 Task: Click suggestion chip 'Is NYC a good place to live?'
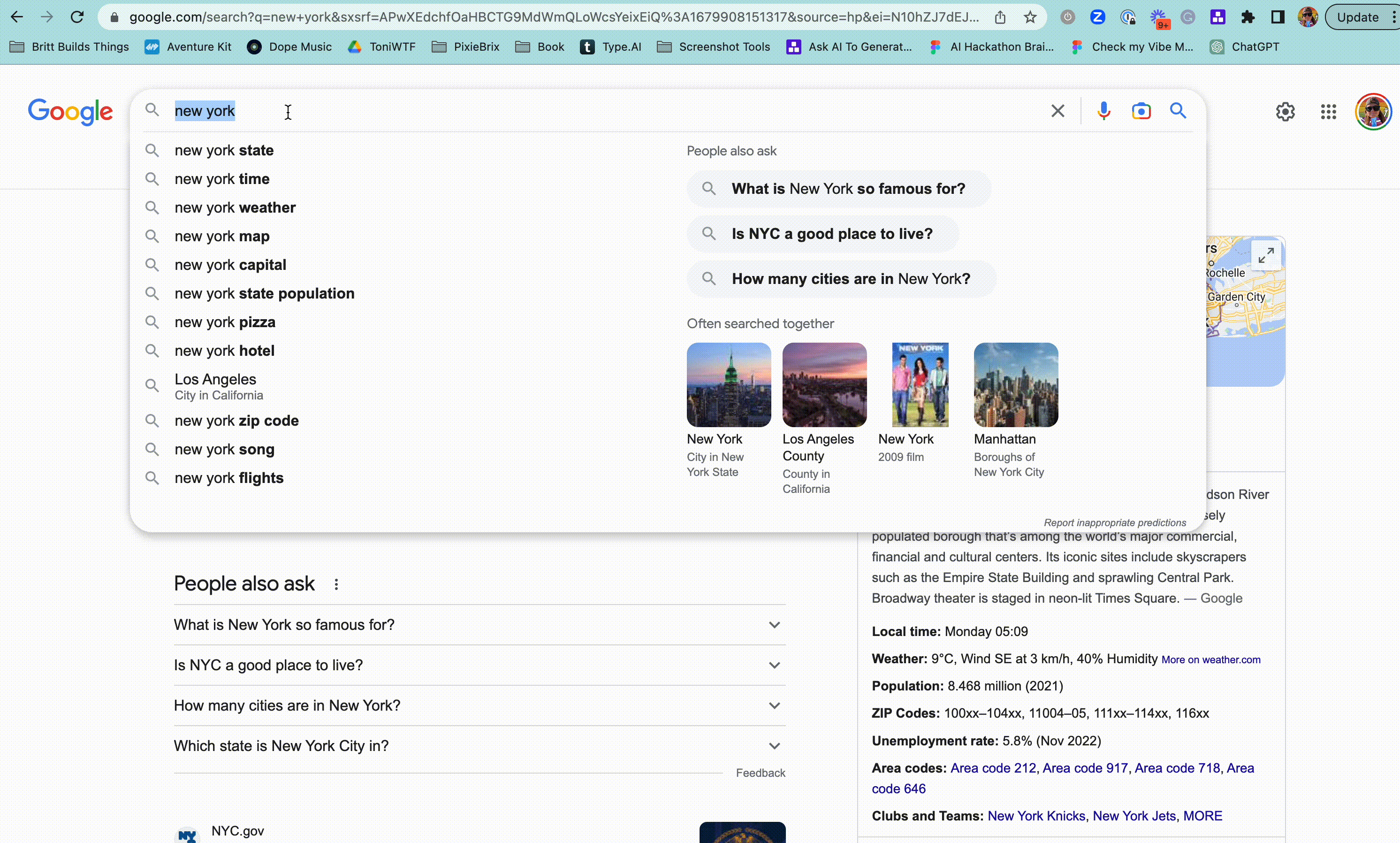[822, 233]
